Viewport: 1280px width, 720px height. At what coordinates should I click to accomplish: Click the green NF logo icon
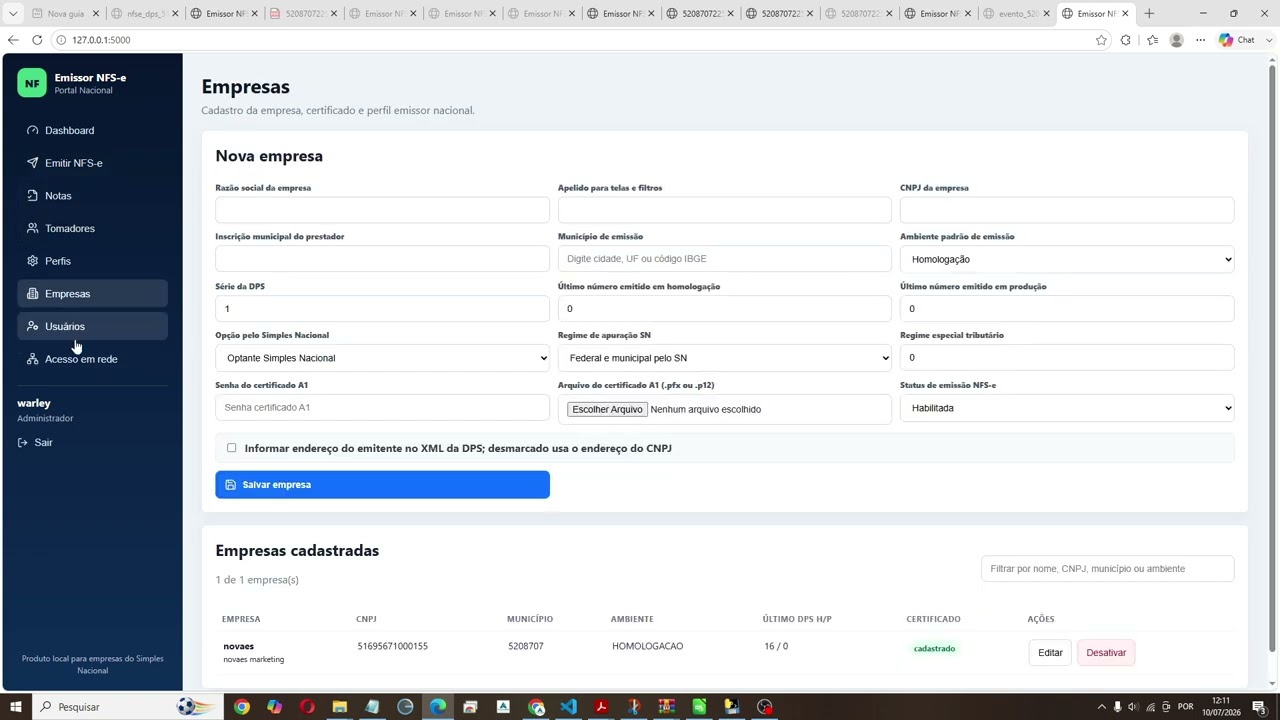click(32, 83)
